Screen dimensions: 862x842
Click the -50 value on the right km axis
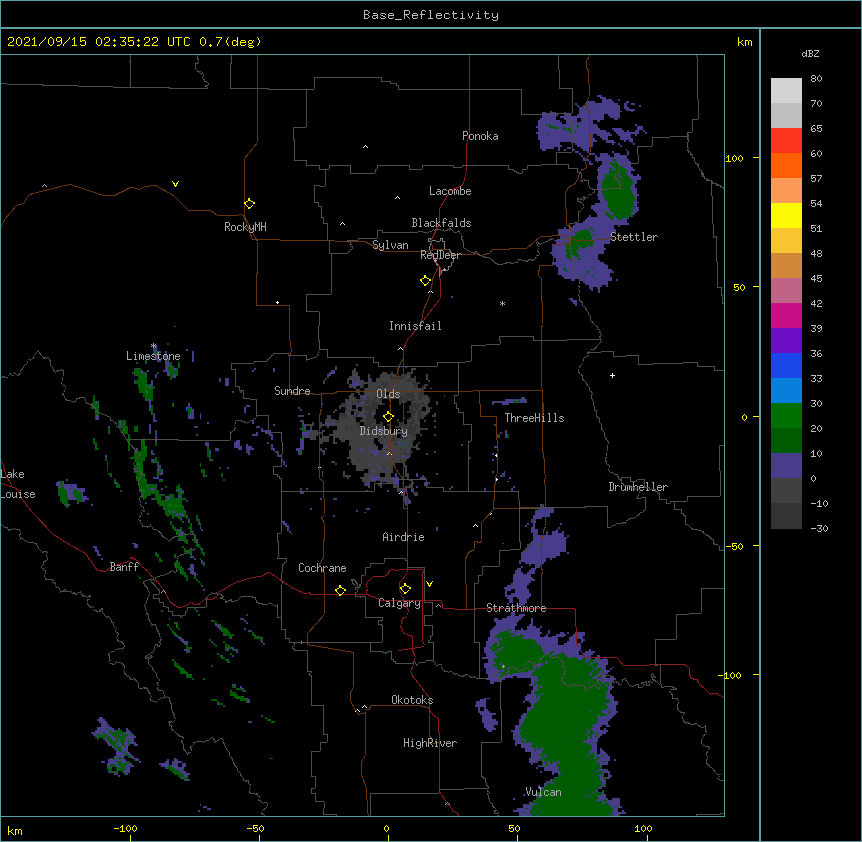(x=734, y=546)
